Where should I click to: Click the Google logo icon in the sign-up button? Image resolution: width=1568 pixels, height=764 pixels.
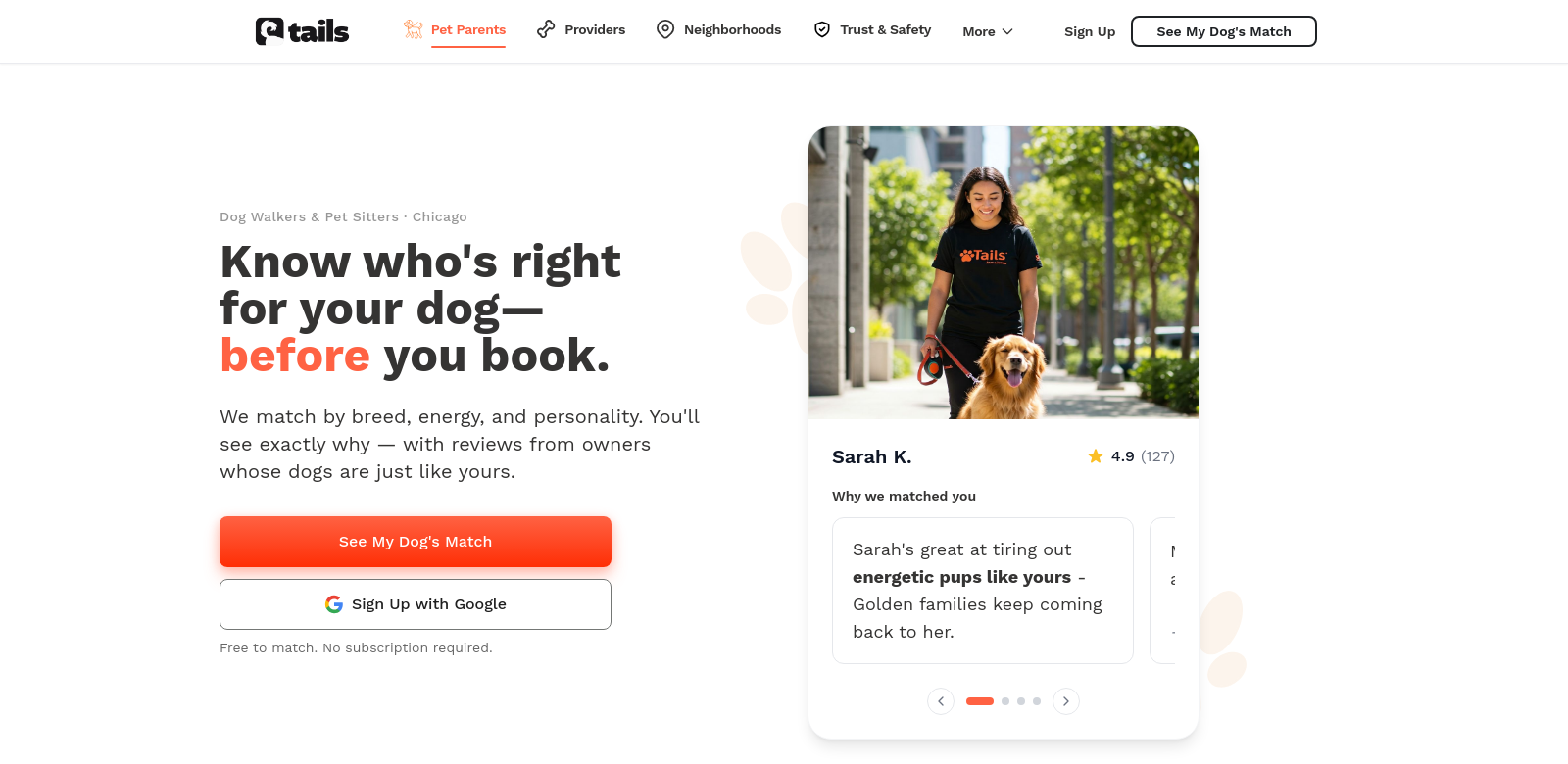tap(334, 604)
